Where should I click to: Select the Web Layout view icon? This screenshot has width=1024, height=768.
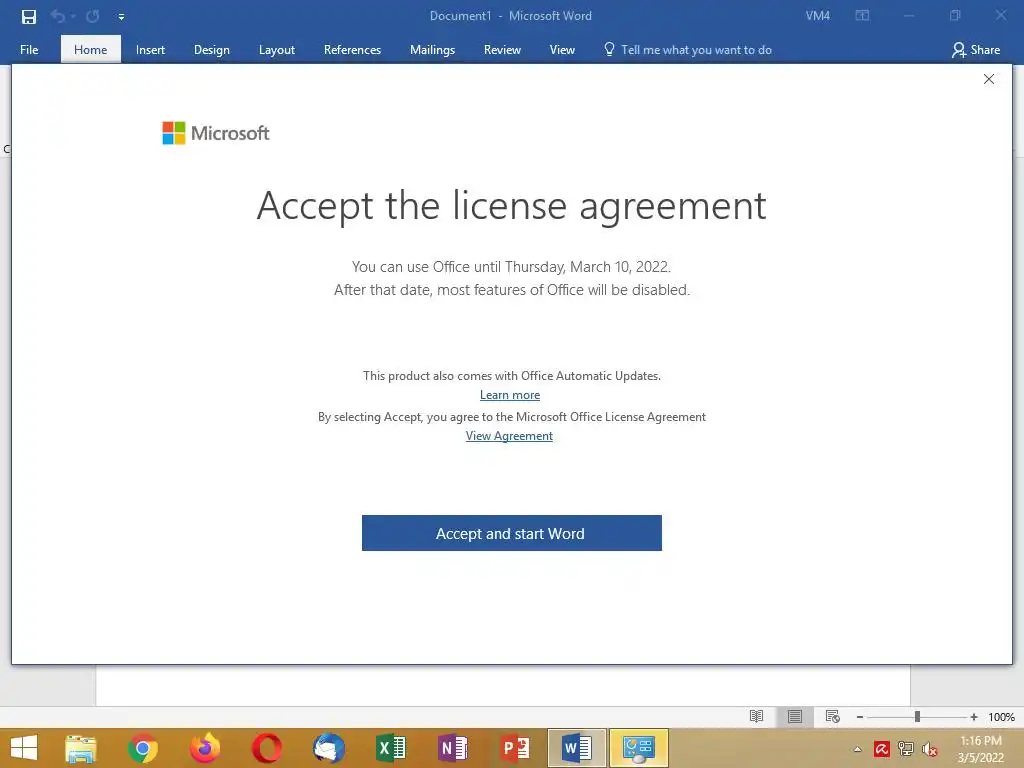[x=833, y=716]
